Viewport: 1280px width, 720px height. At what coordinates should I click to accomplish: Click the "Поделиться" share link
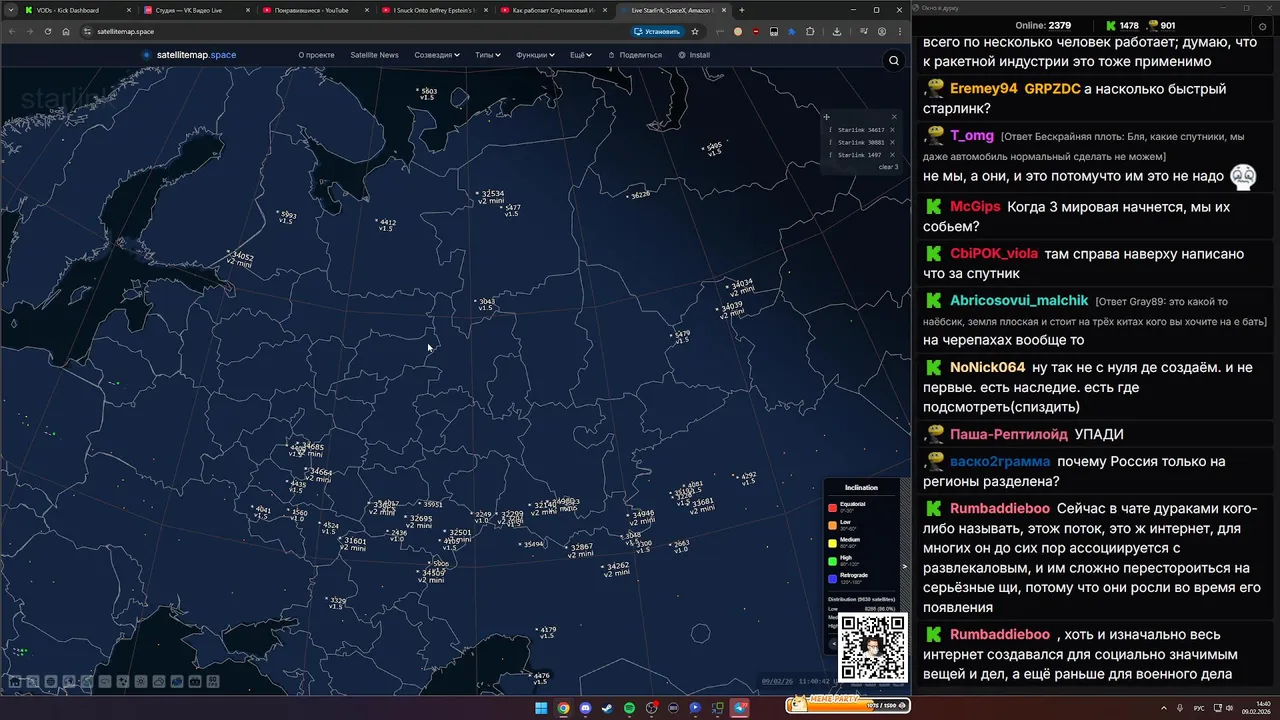pyautogui.click(x=634, y=55)
